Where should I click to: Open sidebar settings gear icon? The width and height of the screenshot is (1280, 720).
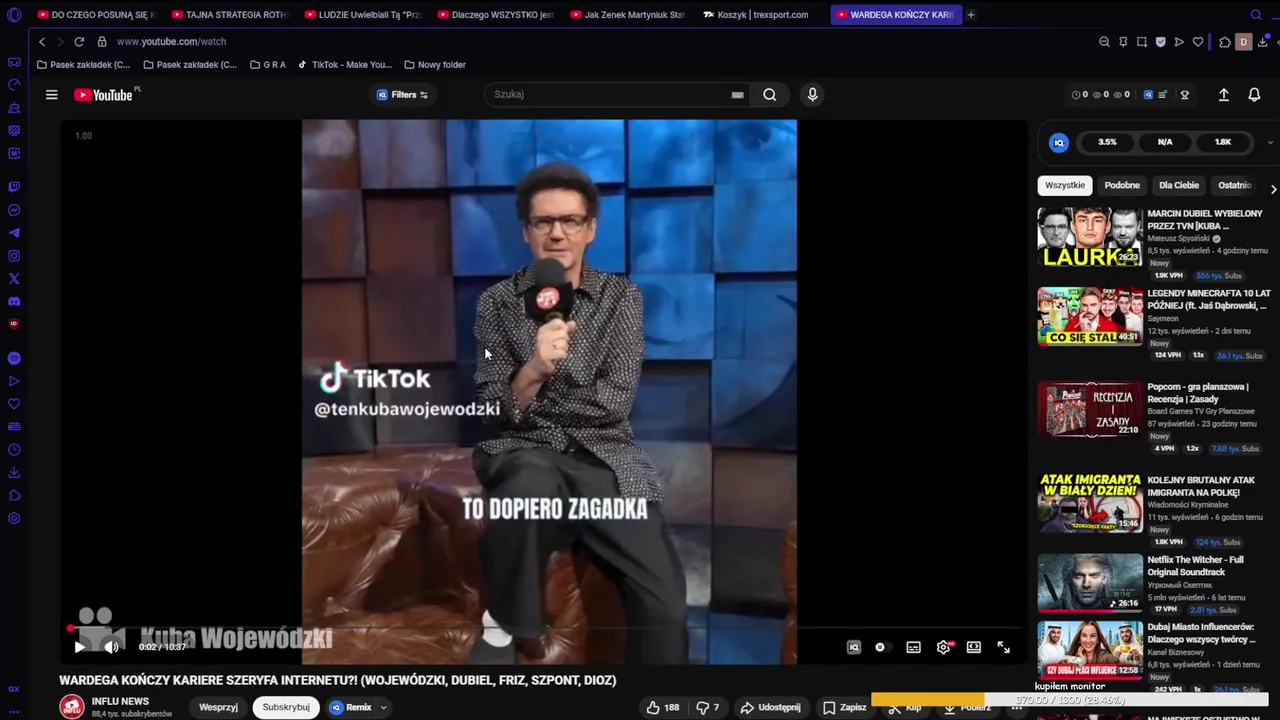pyautogui.click(x=14, y=518)
